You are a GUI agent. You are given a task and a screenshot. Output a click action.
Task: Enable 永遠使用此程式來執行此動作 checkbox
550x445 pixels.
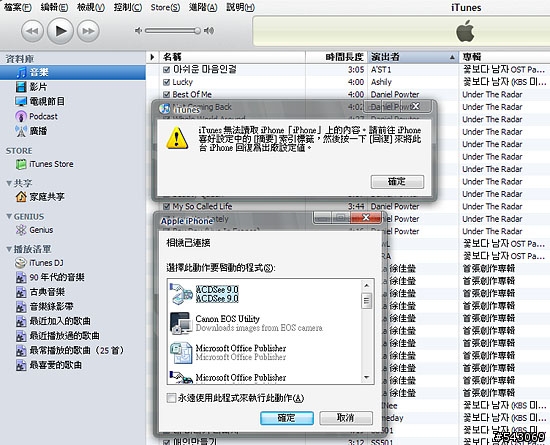point(171,398)
